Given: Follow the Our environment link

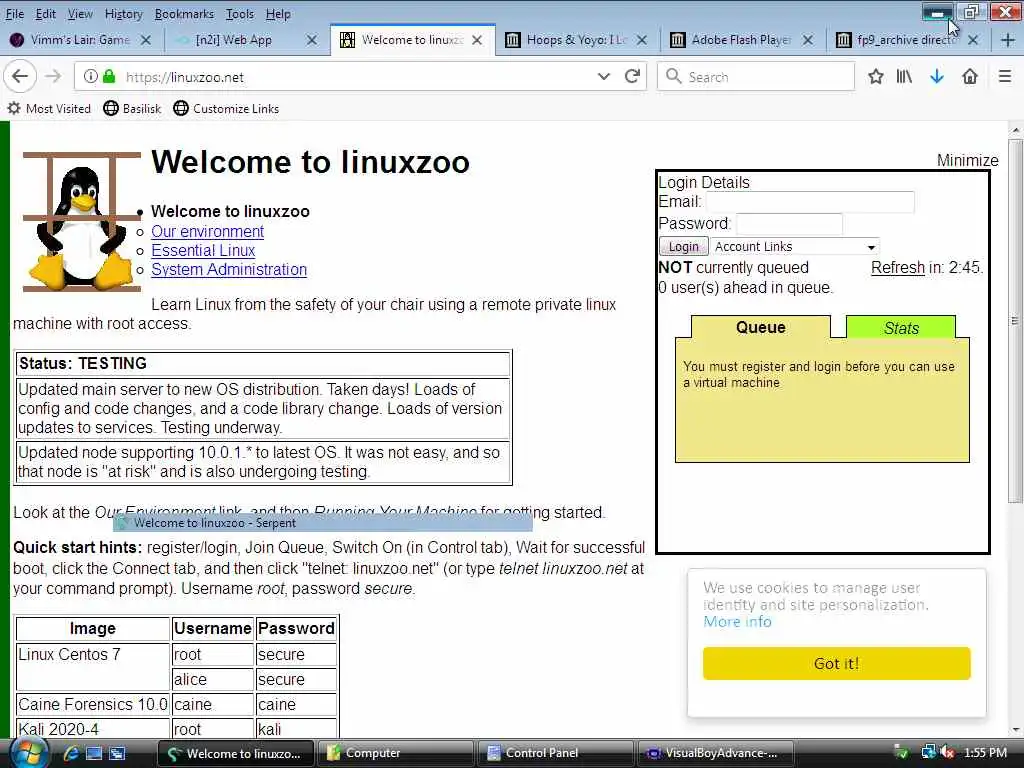Looking at the screenshot, I should [208, 231].
